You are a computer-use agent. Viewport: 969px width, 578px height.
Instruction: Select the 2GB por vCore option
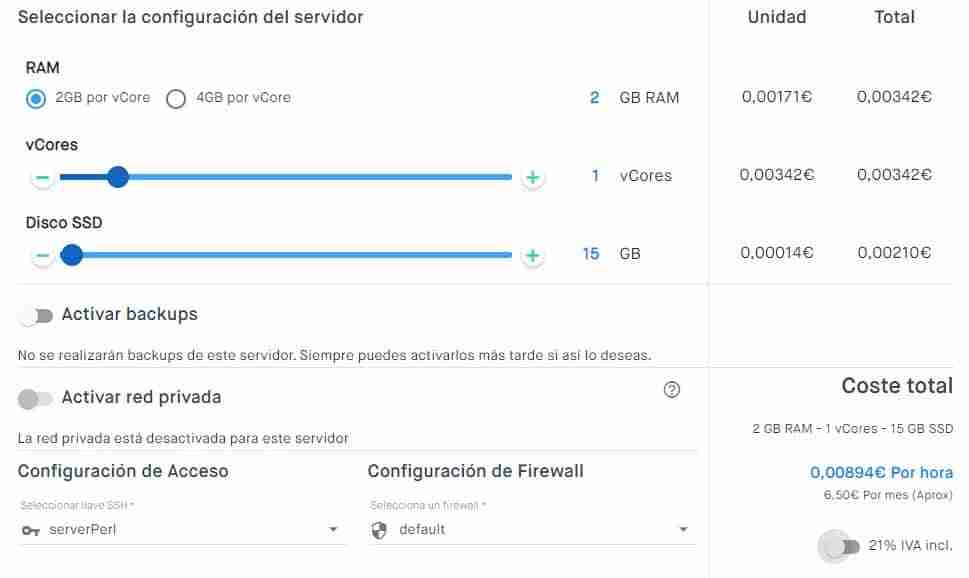tap(36, 98)
